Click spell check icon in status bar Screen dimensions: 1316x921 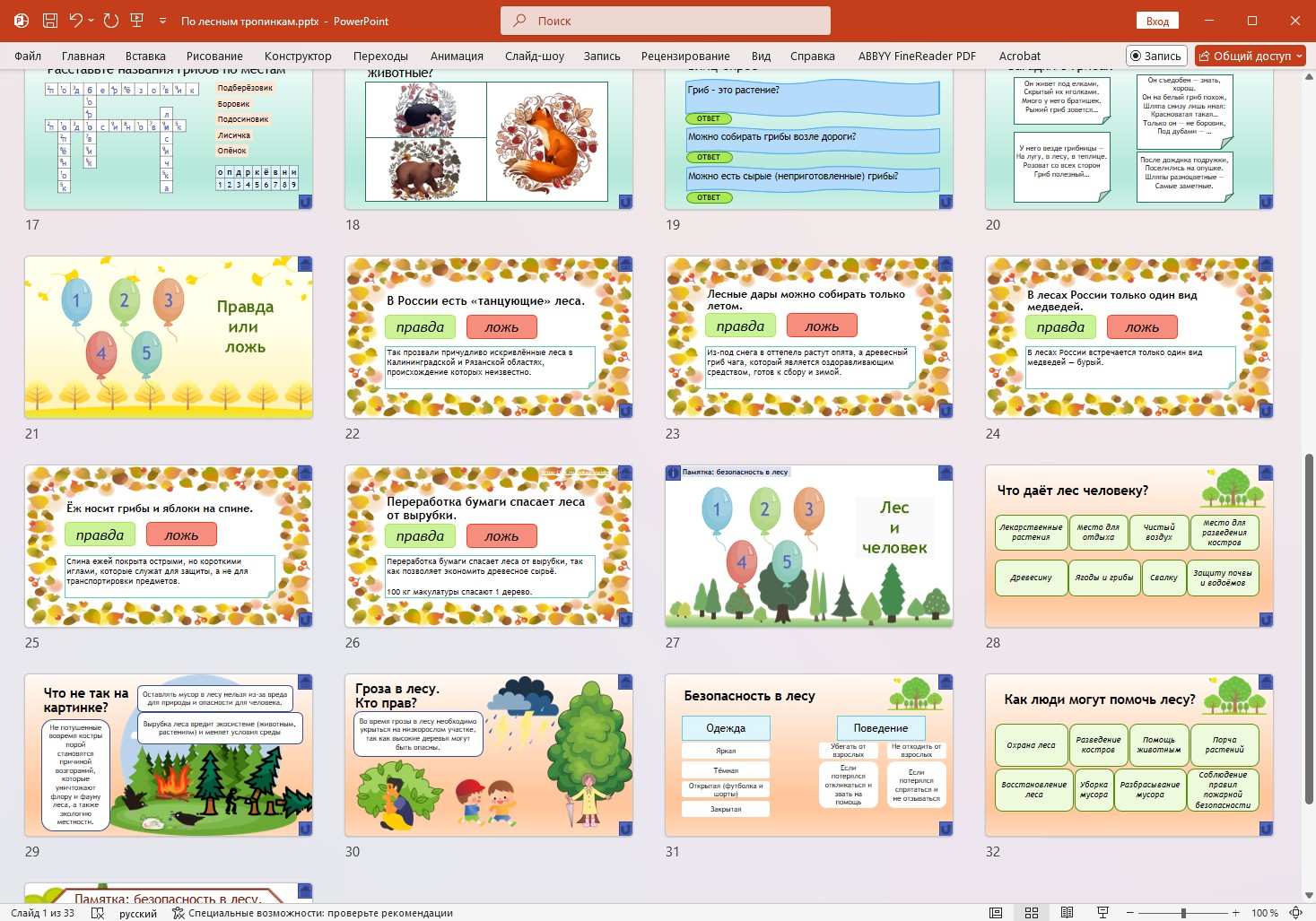point(94,913)
